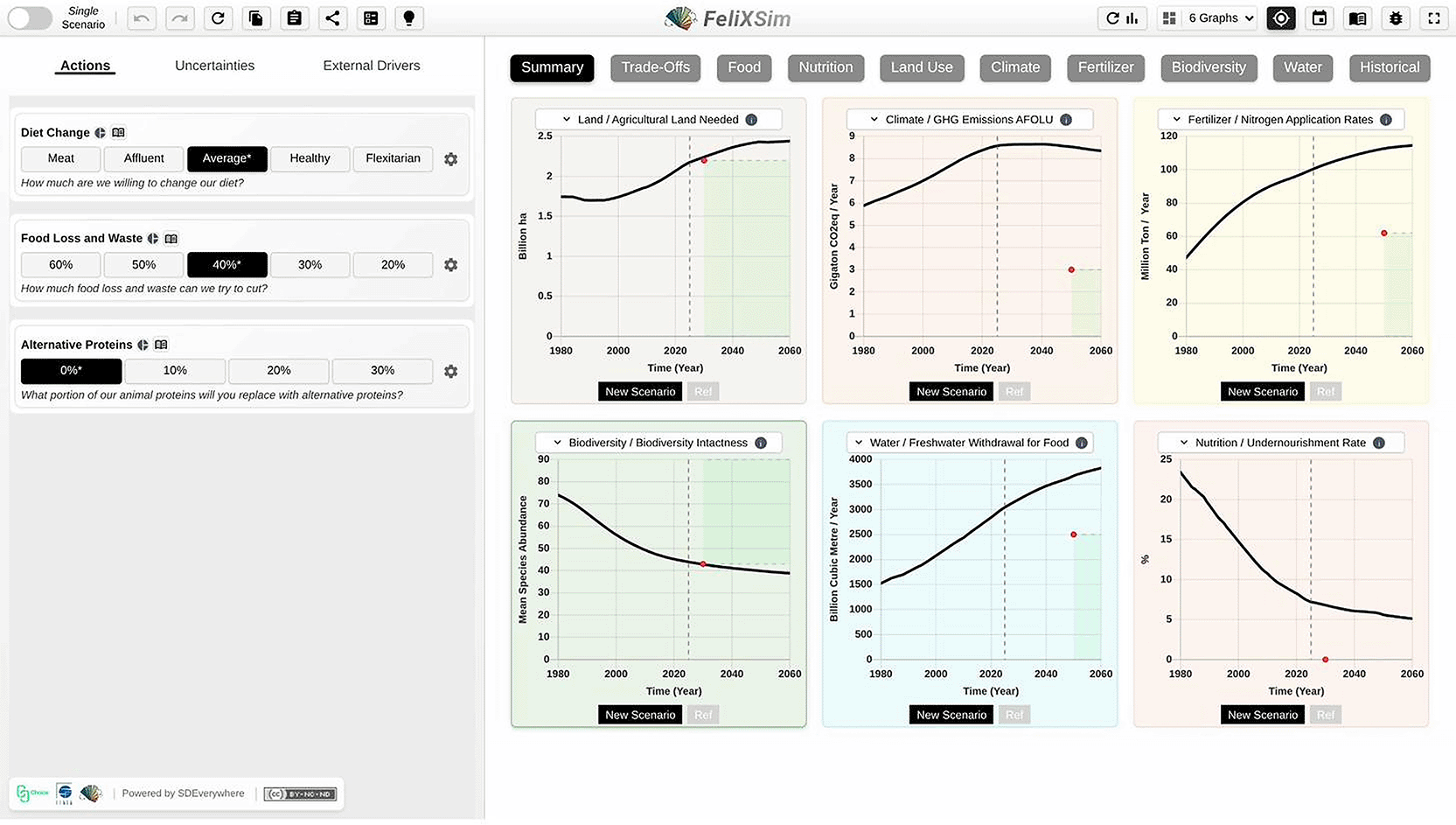Click the calendar icon in the top bar

pyautogui.click(x=1320, y=18)
